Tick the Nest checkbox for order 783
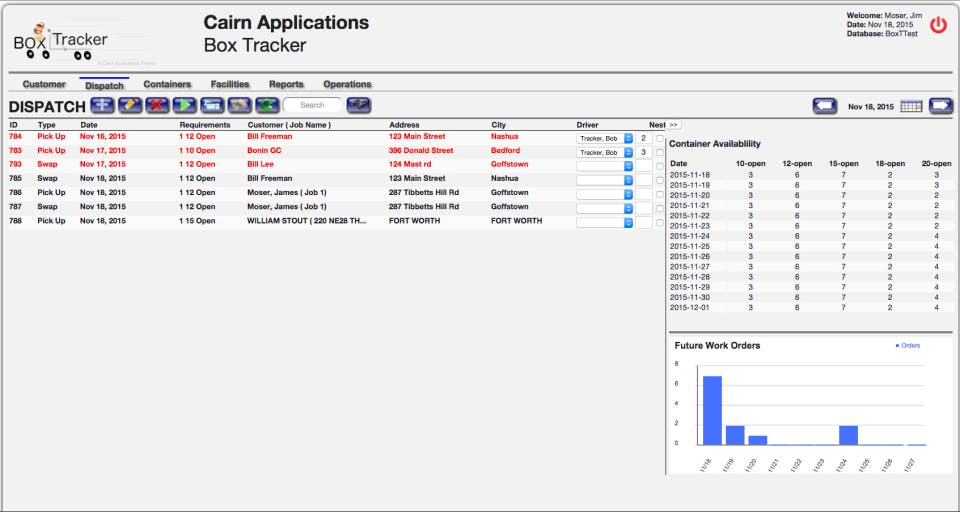 [x=659, y=152]
